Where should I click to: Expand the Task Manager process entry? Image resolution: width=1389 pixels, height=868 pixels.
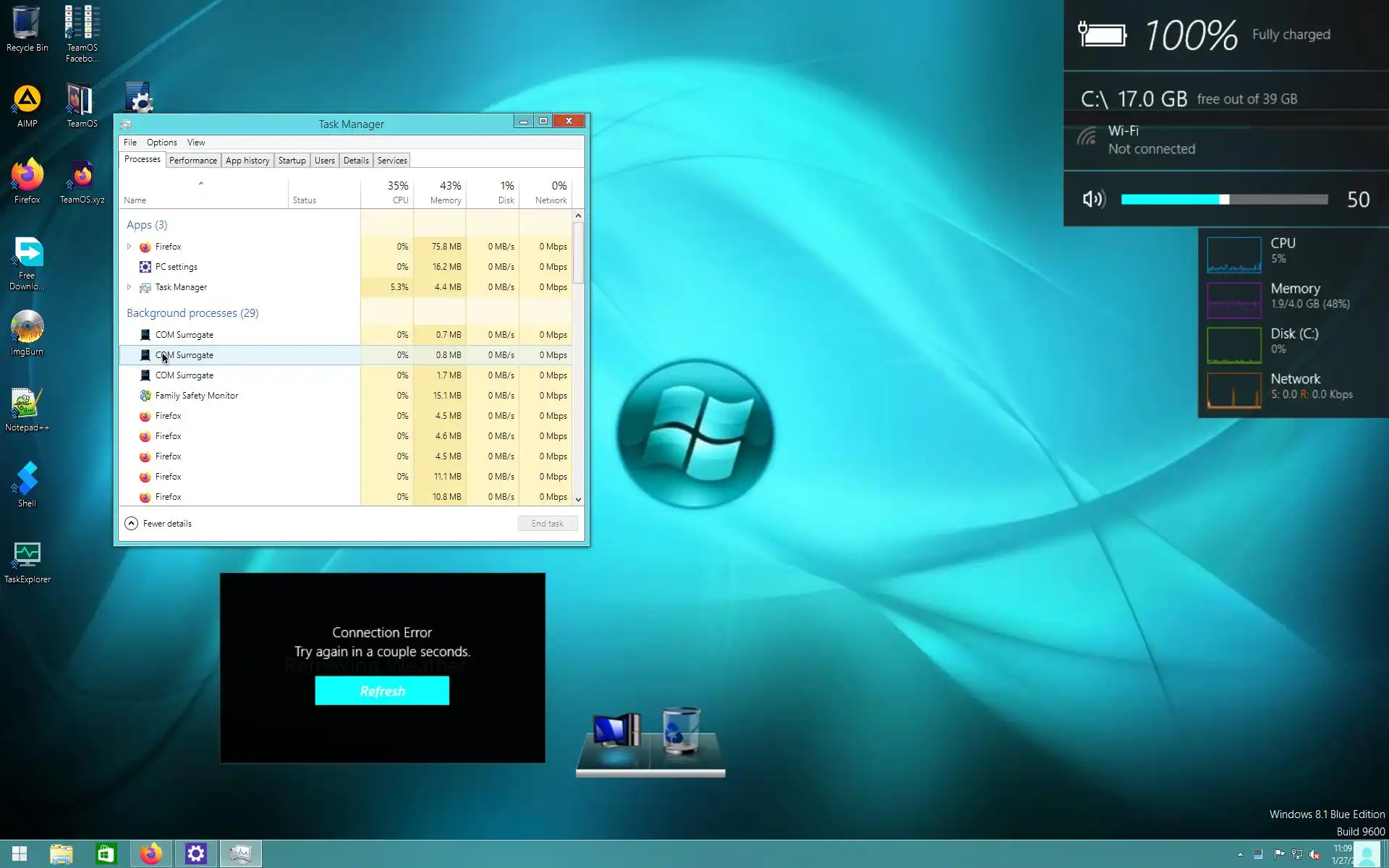coord(129,287)
